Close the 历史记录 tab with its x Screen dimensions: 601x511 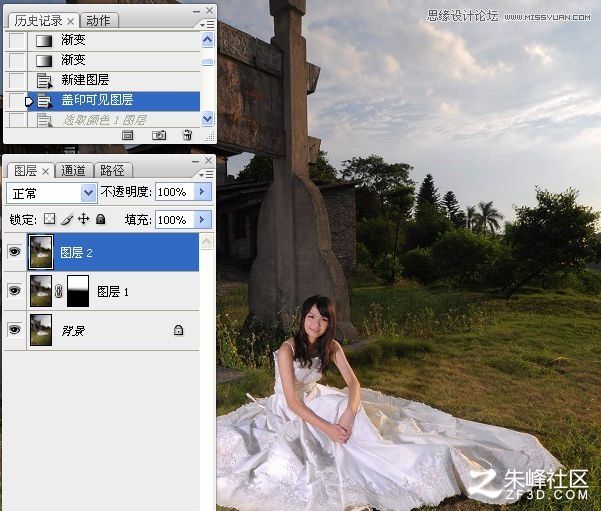(71, 22)
